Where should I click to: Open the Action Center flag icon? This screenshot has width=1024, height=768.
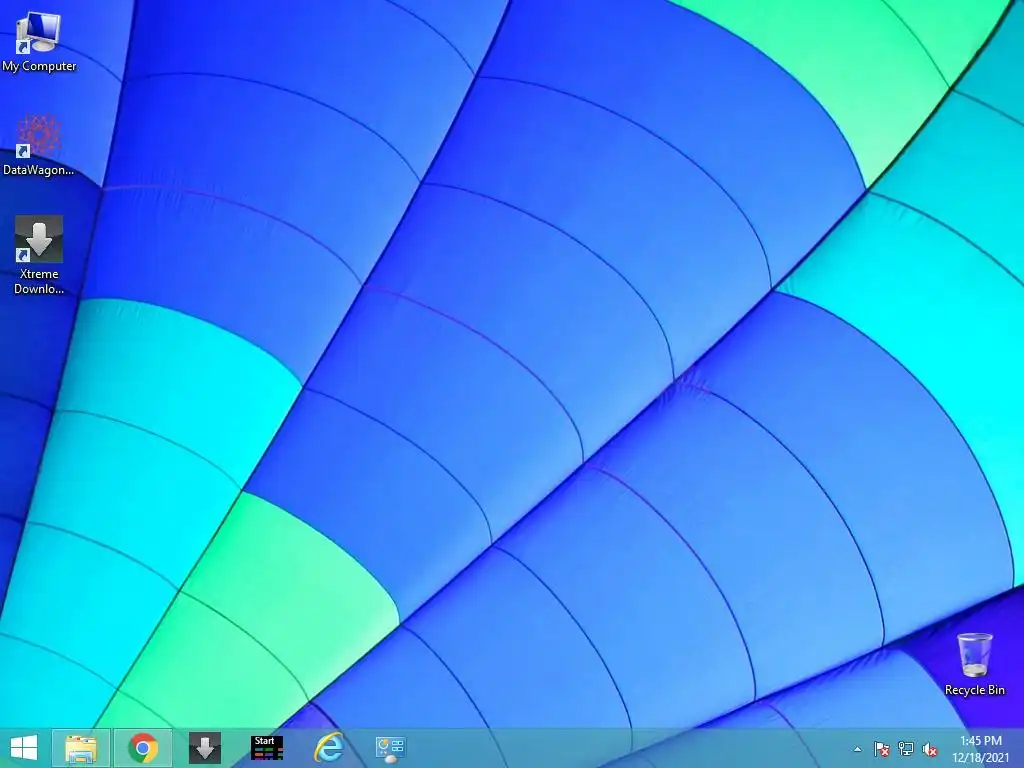click(882, 749)
